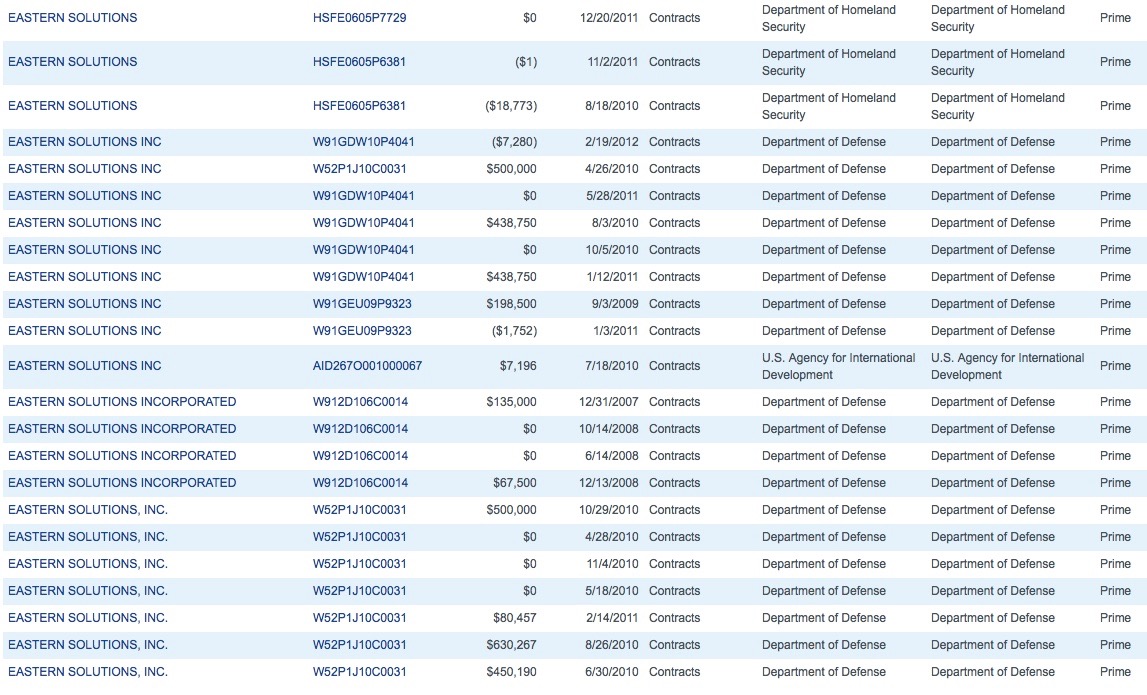Click Eastern Solutions Incorporated recipient dated 10/14/2008

[x=122, y=429]
